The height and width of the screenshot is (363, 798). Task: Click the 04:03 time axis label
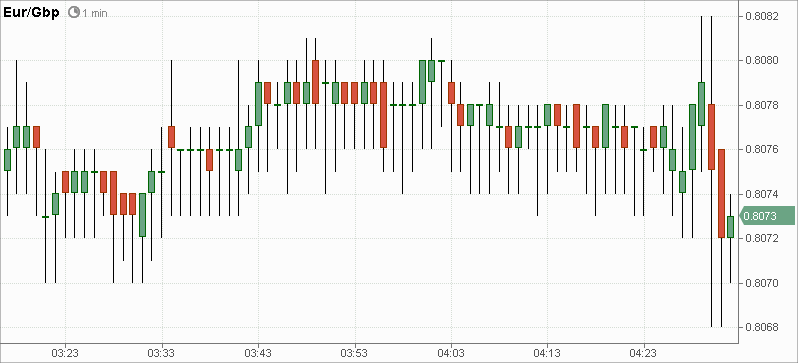450,353
